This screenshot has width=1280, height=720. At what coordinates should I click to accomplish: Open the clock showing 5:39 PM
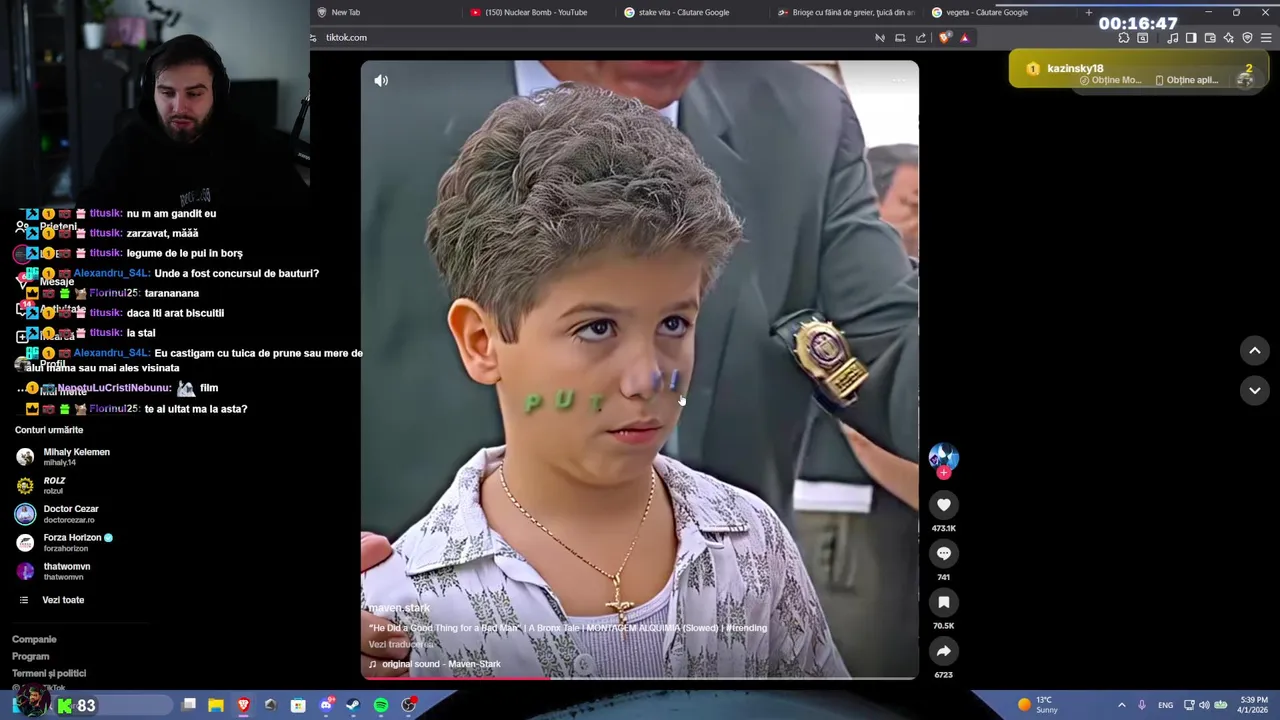(1254, 705)
